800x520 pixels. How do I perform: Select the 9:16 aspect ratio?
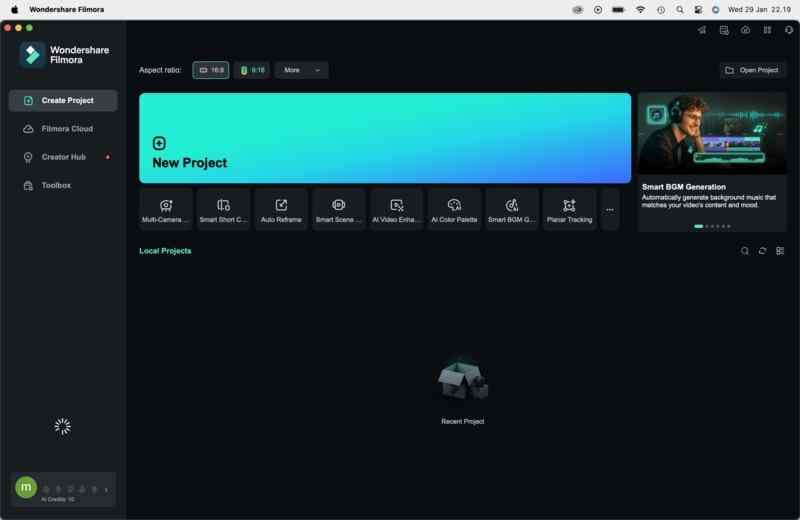point(252,70)
